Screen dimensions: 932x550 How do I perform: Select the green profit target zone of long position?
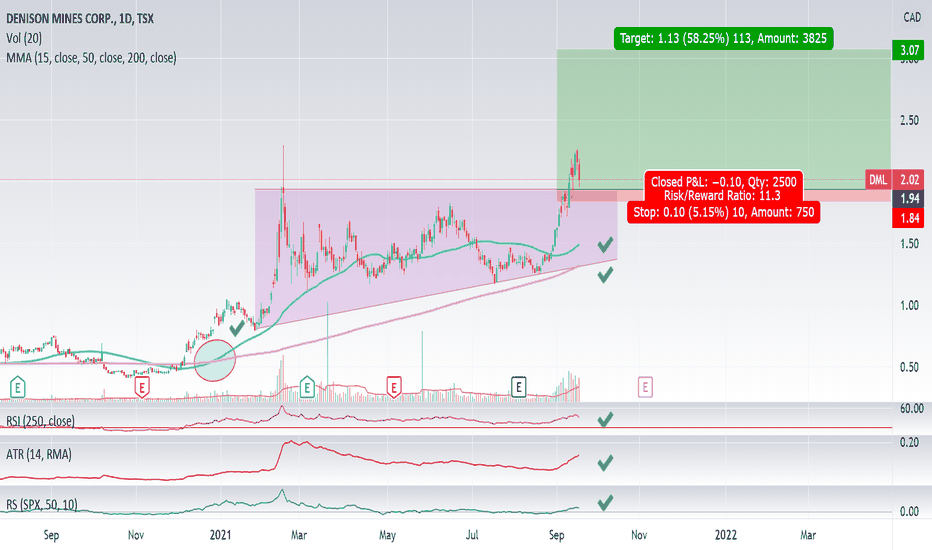pyautogui.click(x=723, y=119)
